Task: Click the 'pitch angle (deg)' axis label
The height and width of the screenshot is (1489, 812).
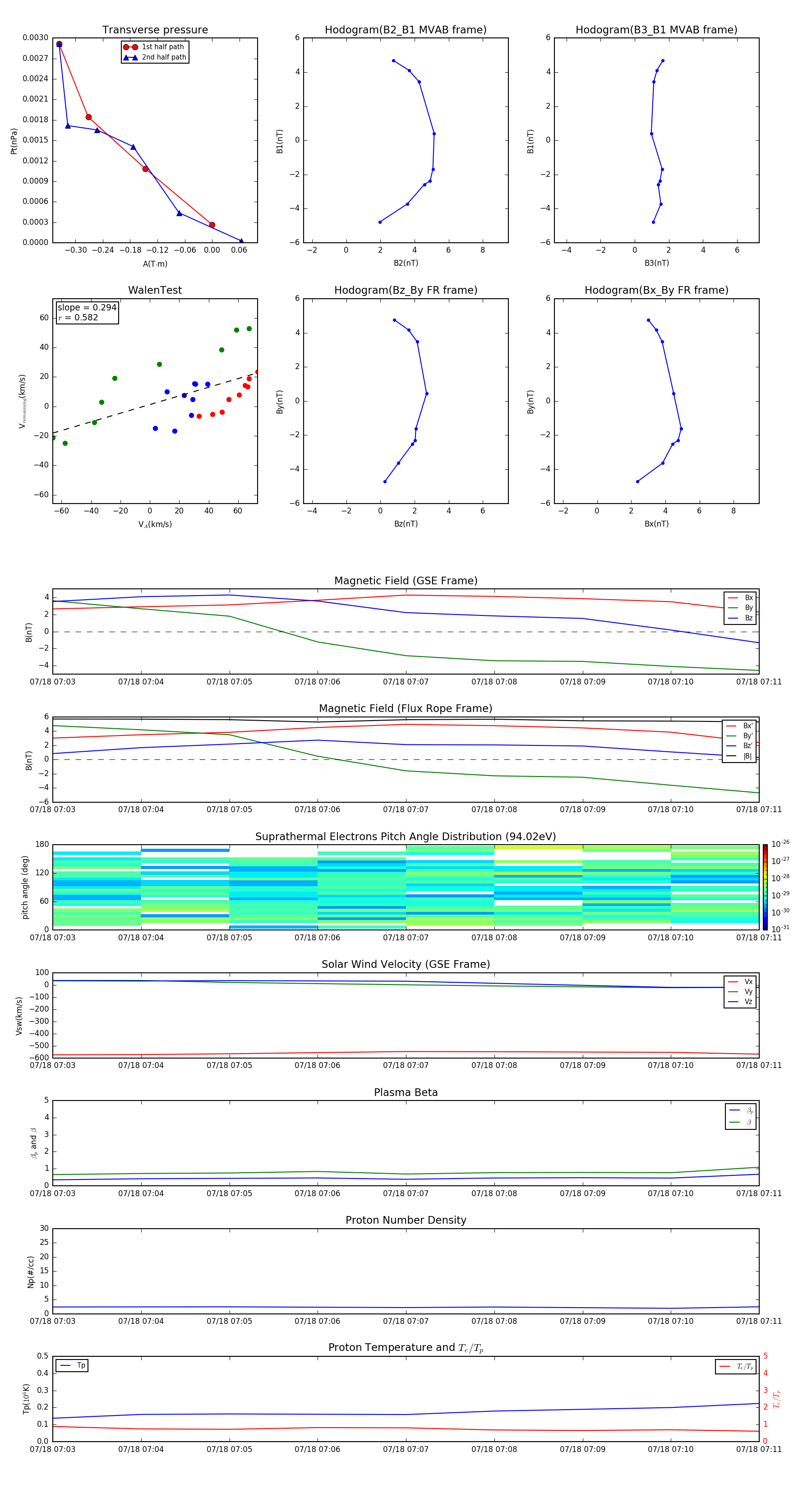Action: pos(25,887)
